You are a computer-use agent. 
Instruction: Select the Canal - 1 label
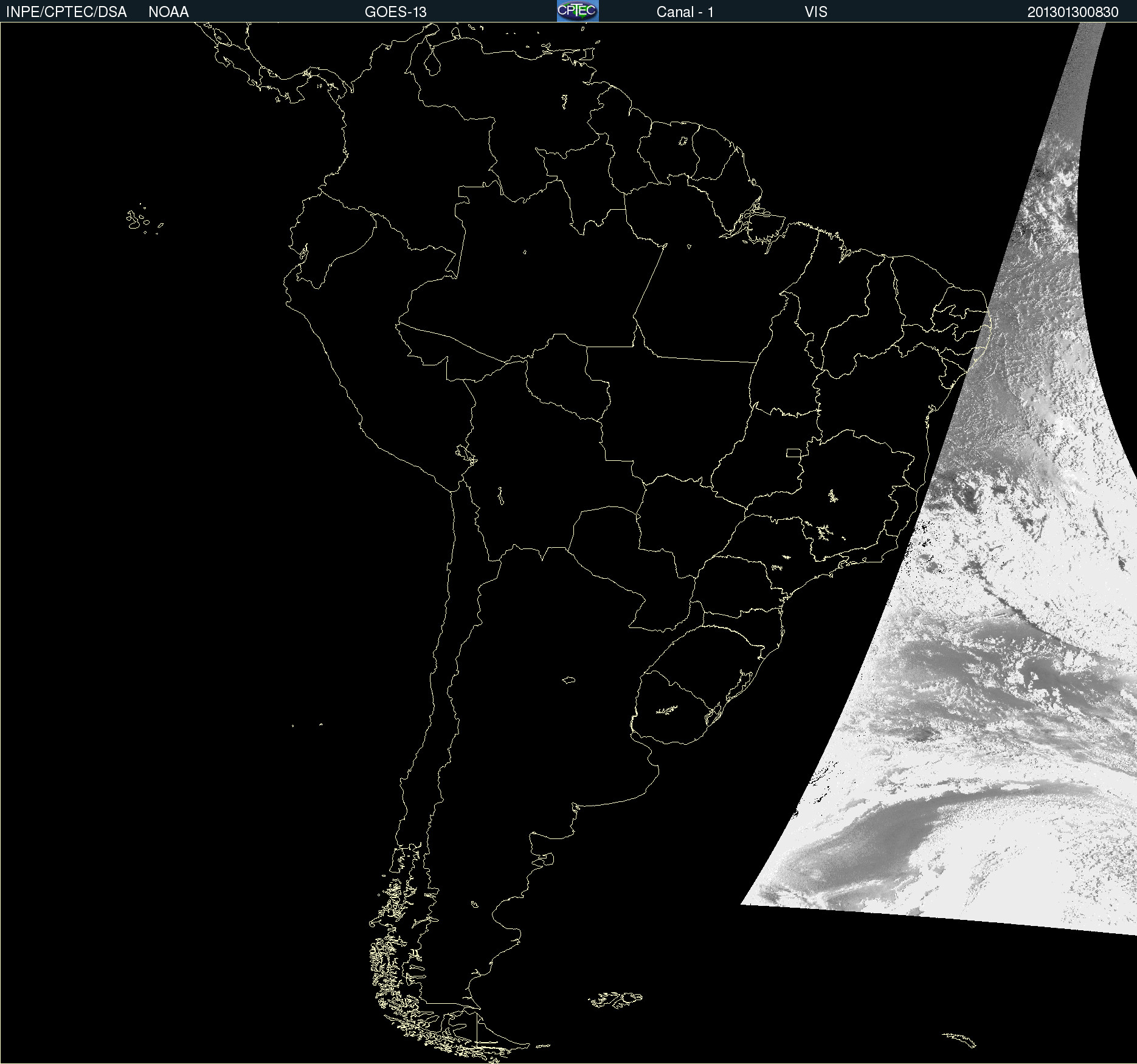click(685, 12)
